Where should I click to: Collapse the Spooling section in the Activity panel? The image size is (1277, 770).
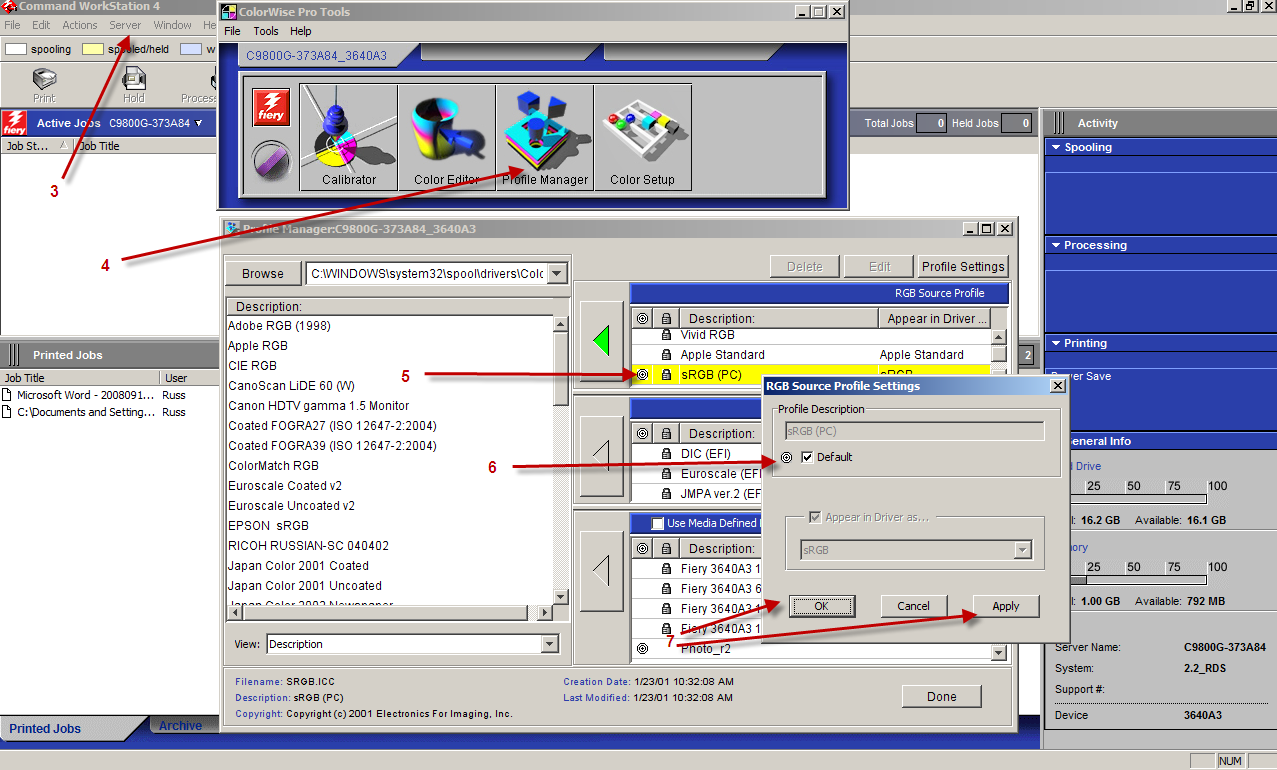click(x=1055, y=147)
